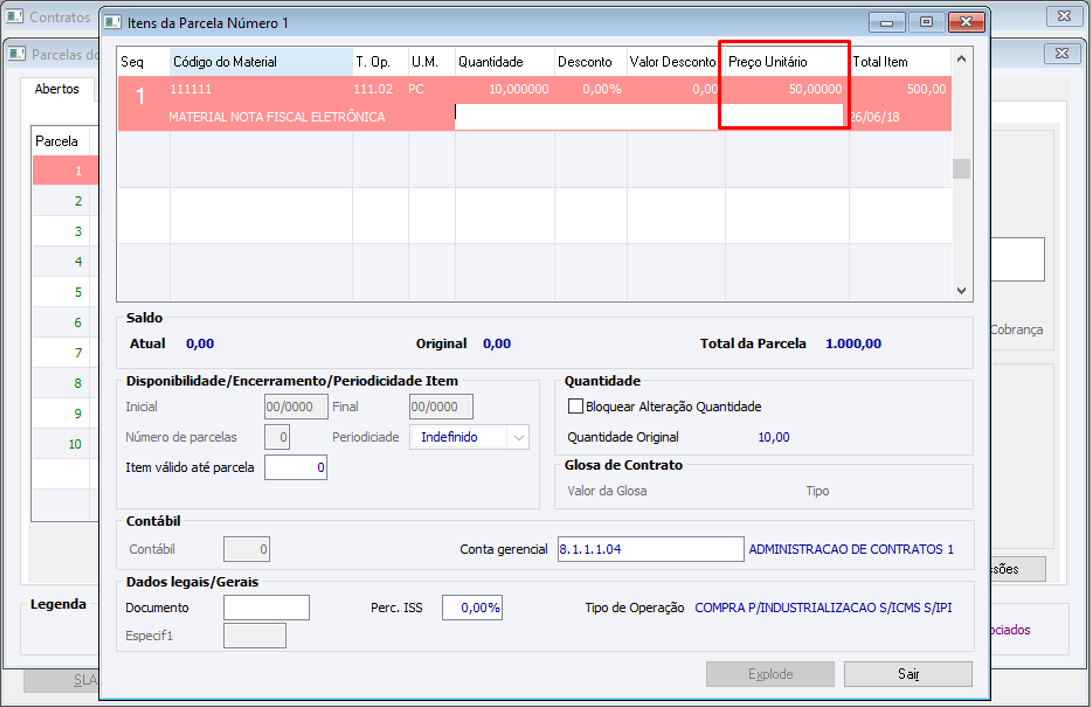This screenshot has width=1091, height=707.
Task: Click the Itens da Parcela window icon
Action: coord(113,22)
